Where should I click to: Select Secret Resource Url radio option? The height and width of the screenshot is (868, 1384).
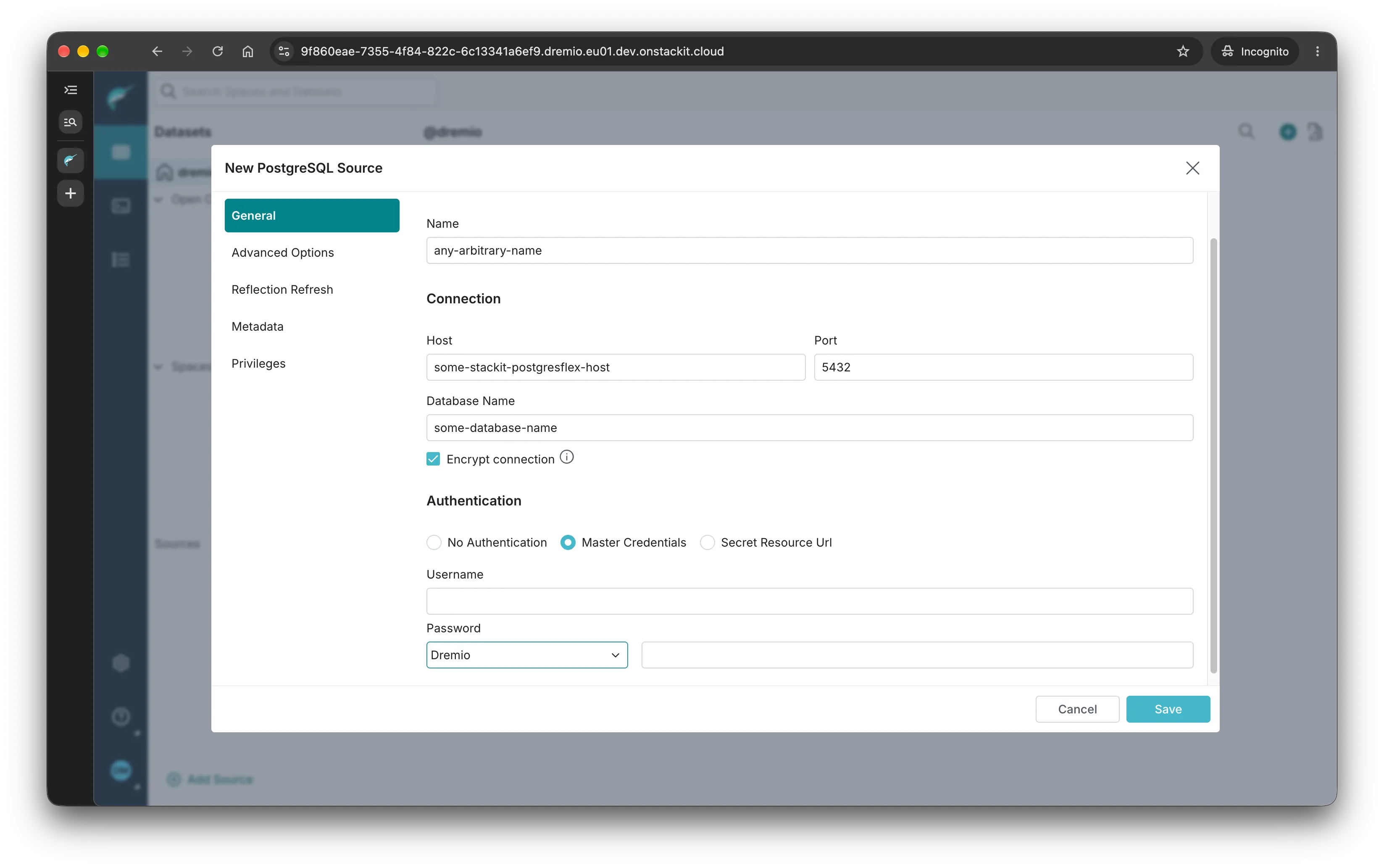pyautogui.click(x=707, y=542)
